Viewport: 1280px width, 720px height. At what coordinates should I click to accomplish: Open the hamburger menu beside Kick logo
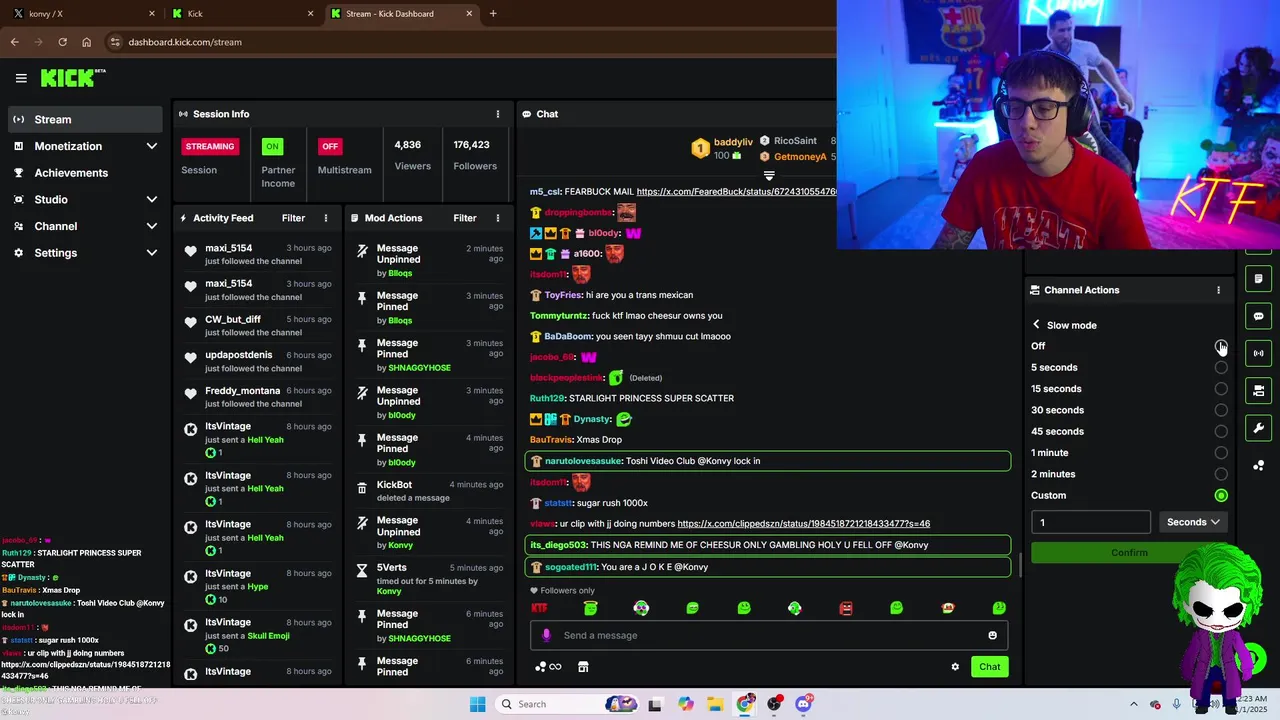point(21,78)
